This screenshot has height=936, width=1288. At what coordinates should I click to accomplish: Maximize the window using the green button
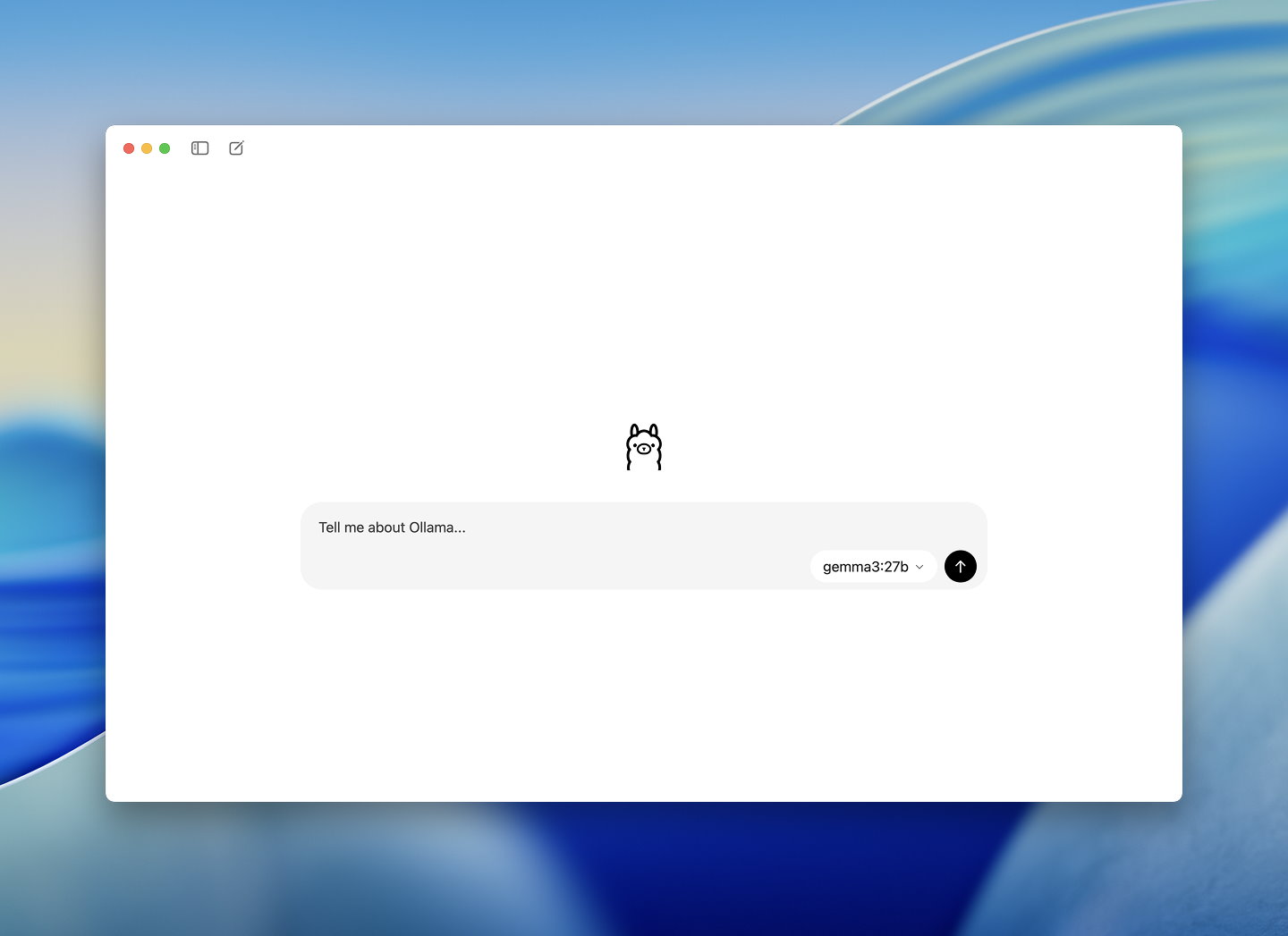[165, 148]
